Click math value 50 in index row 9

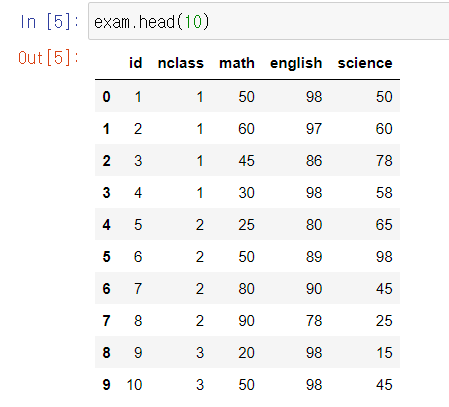(x=246, y=385)
